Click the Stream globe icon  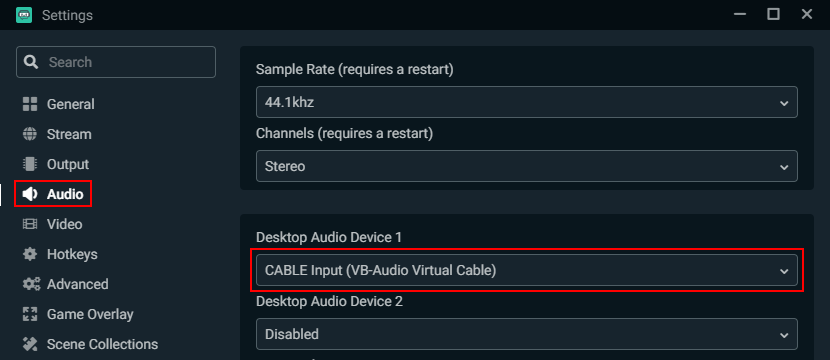(30, 134)
